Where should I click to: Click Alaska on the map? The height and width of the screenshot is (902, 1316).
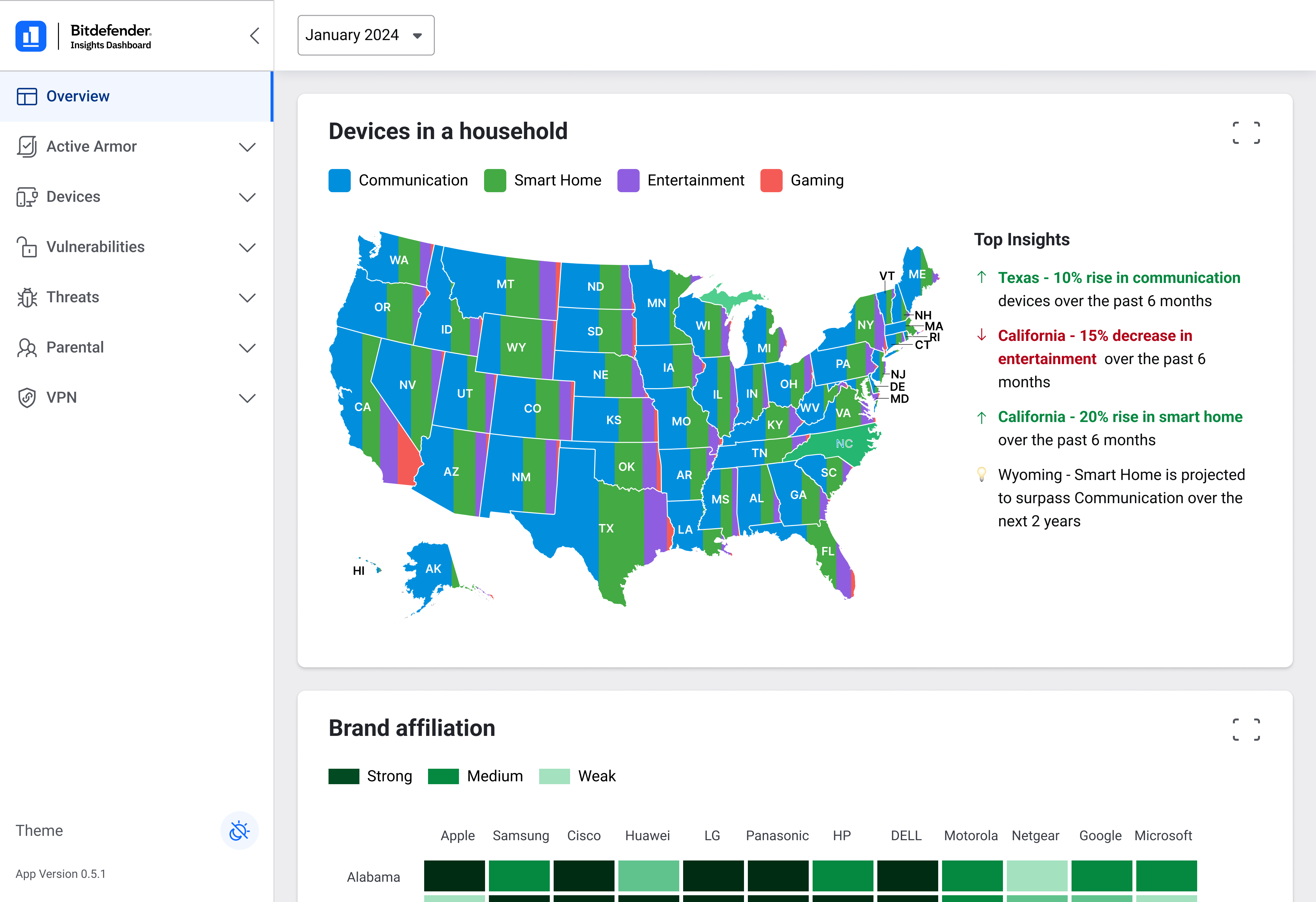click(x=433, y=569)
